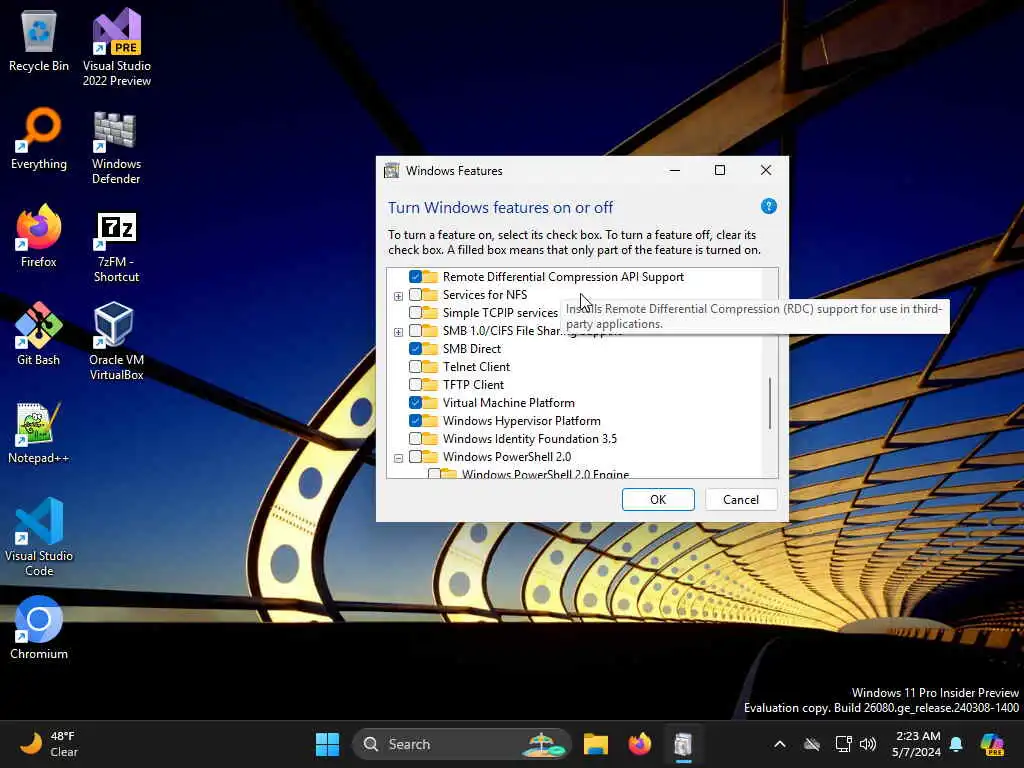
Task: Enable Simple TCPIP services checkbox
Action: click(415, 313)
